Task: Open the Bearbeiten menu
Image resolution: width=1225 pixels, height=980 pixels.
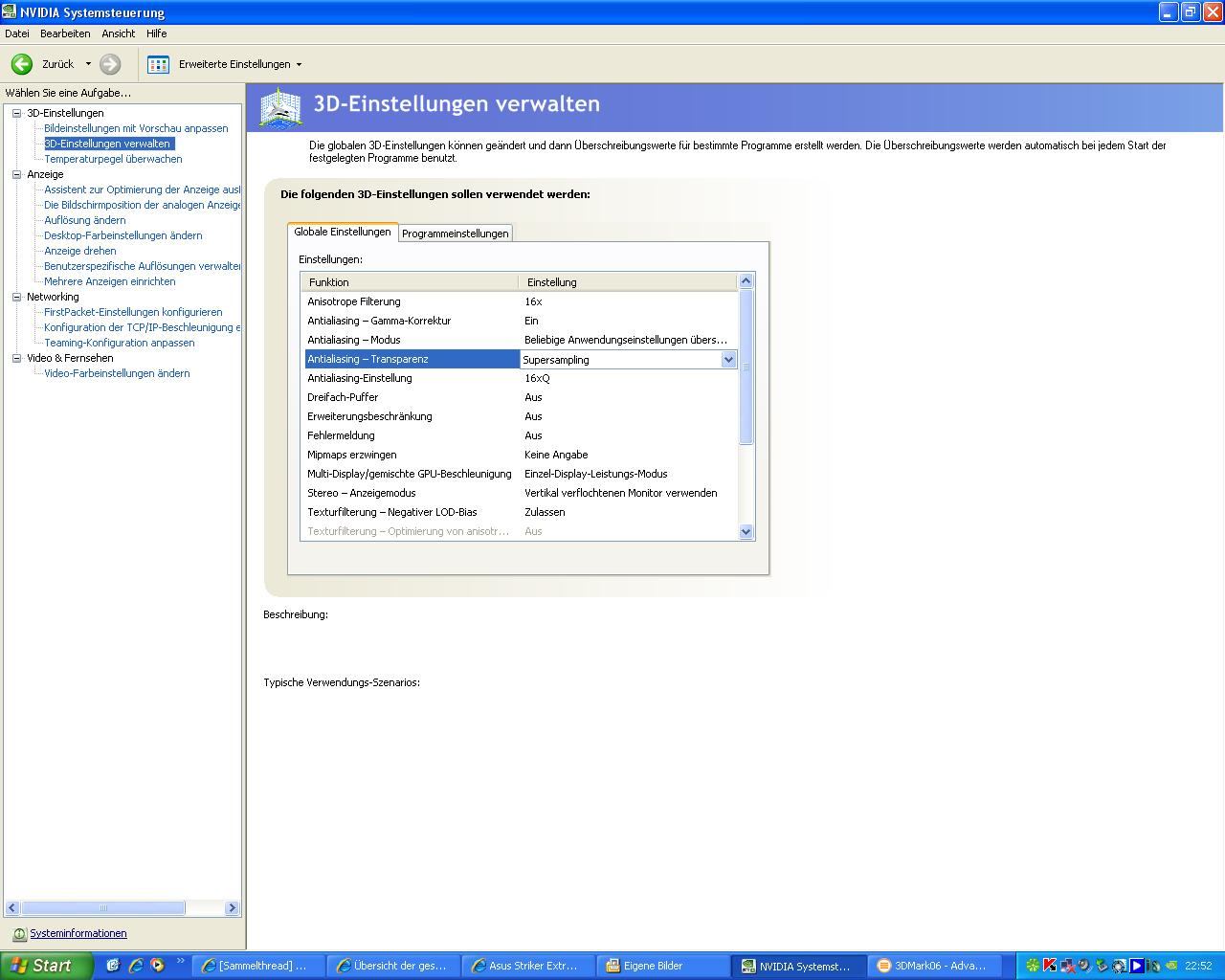Action: [65, 33]
